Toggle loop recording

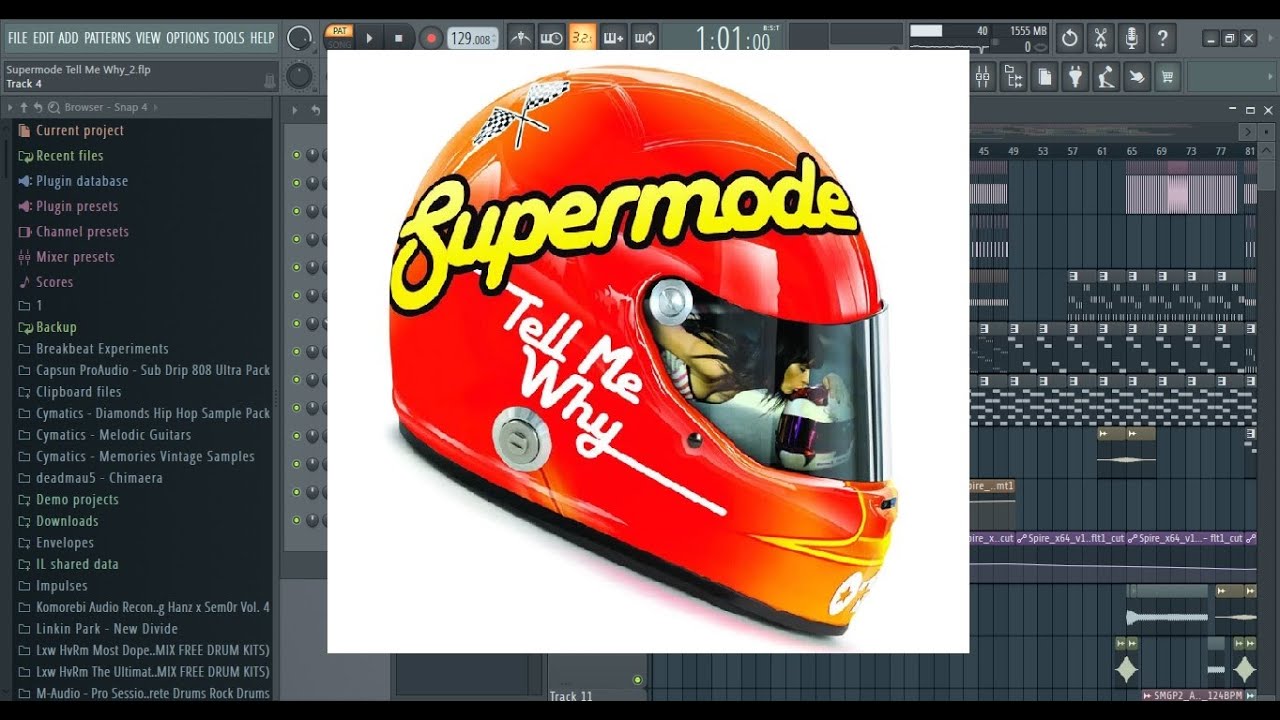pos(645,38)
